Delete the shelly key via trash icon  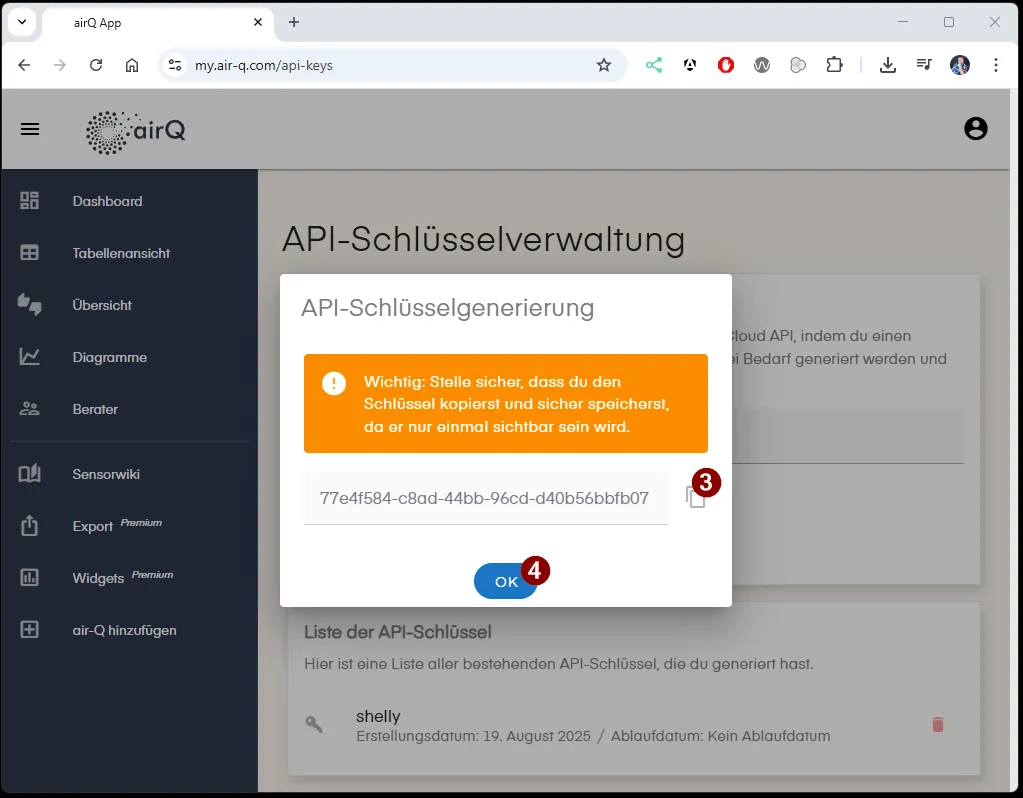tap(937, 725)
